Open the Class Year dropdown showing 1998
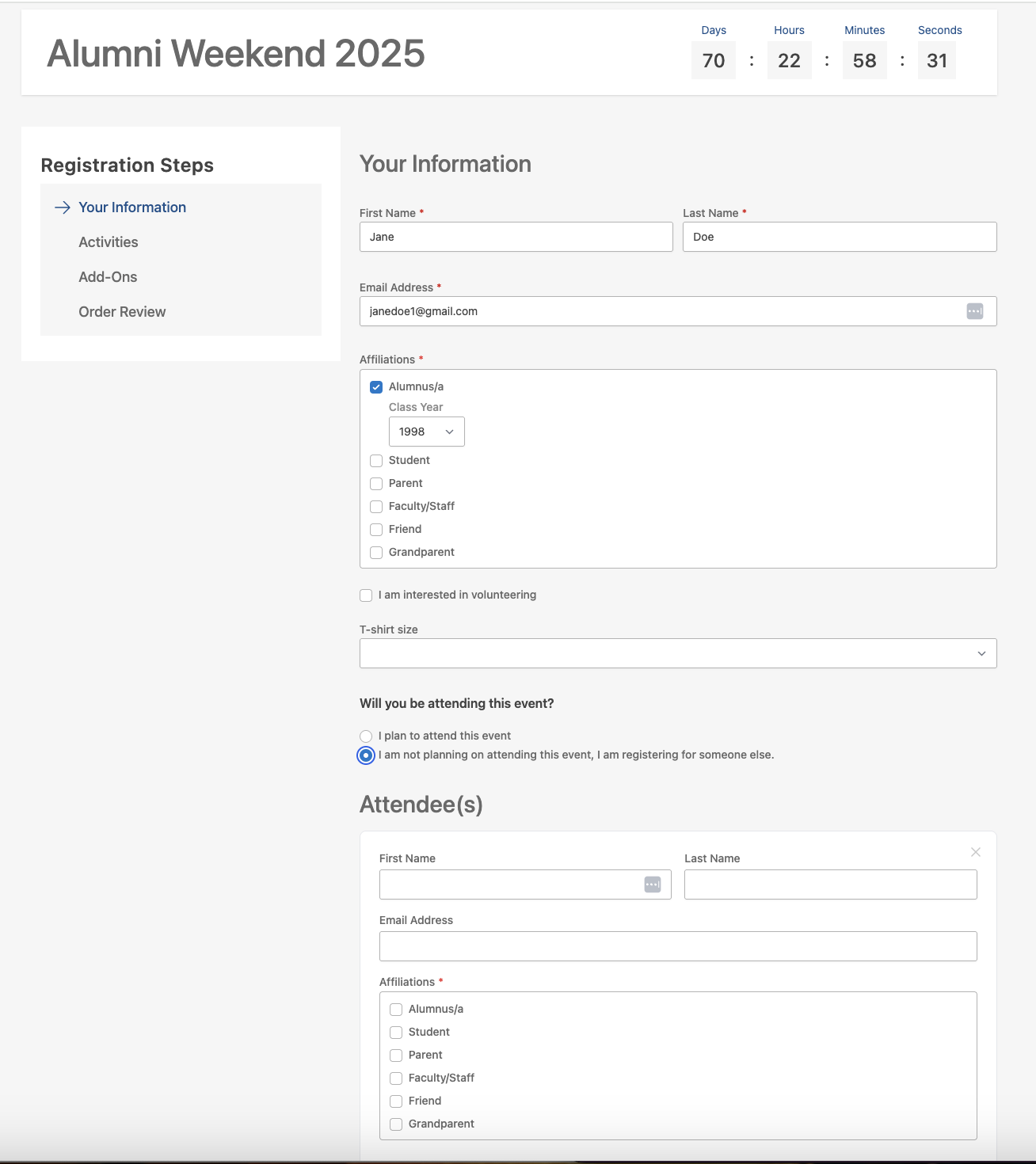 point(426,432)
